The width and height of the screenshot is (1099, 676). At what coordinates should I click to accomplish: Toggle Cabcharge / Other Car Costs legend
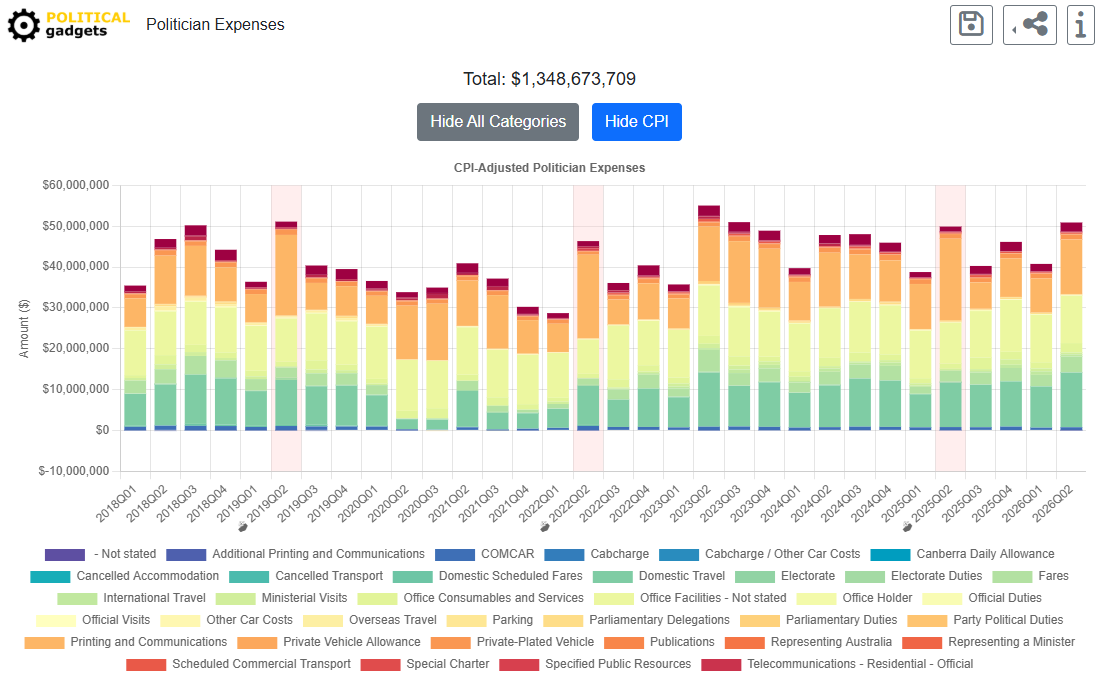click(760, 554)
